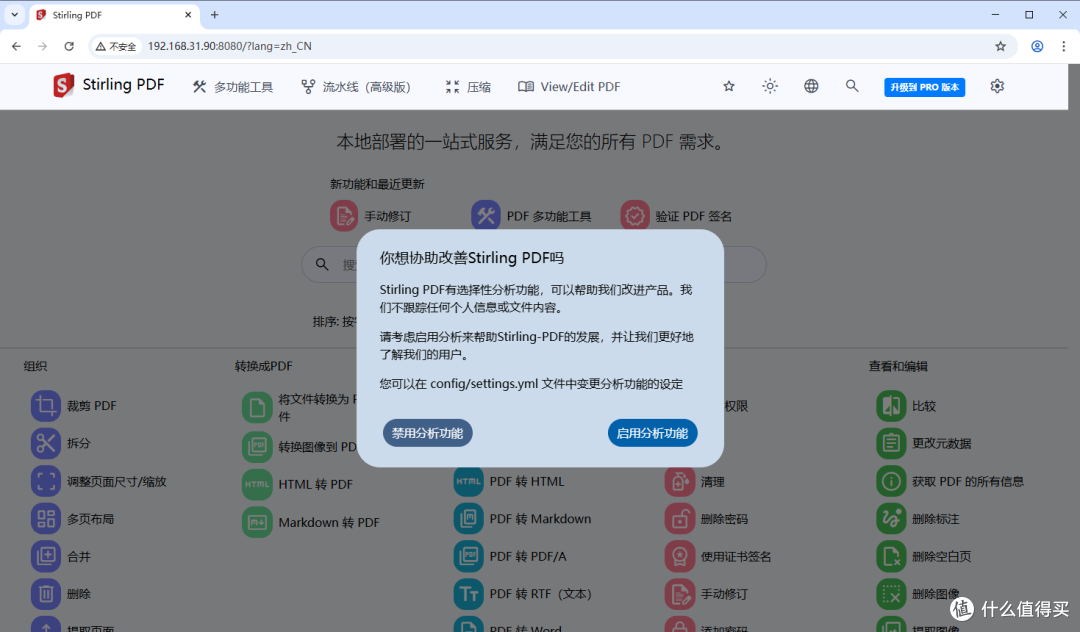Click 启用分析功能 button

652,433
